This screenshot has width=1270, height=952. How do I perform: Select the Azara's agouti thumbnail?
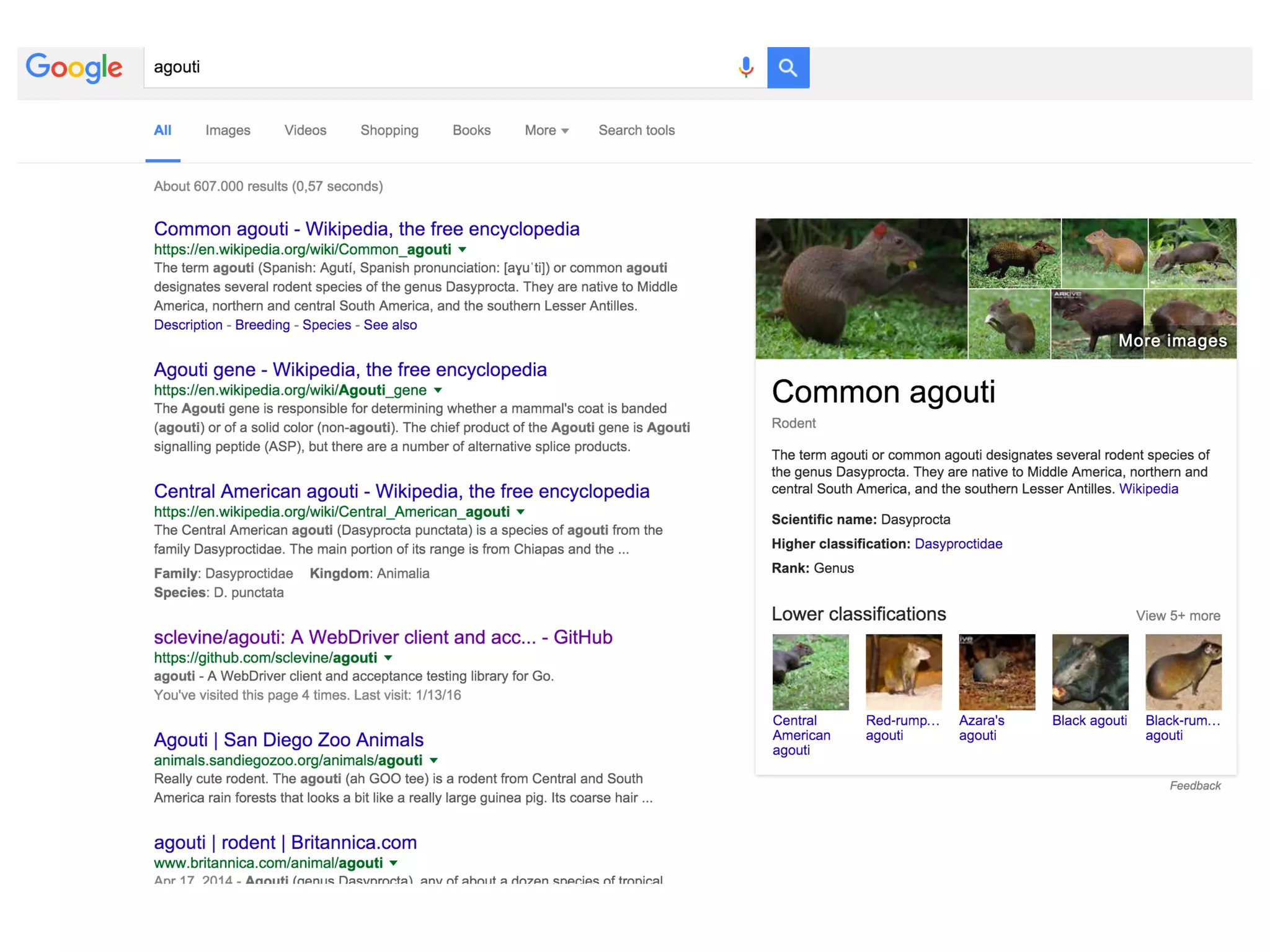click(x=997, y=672)
